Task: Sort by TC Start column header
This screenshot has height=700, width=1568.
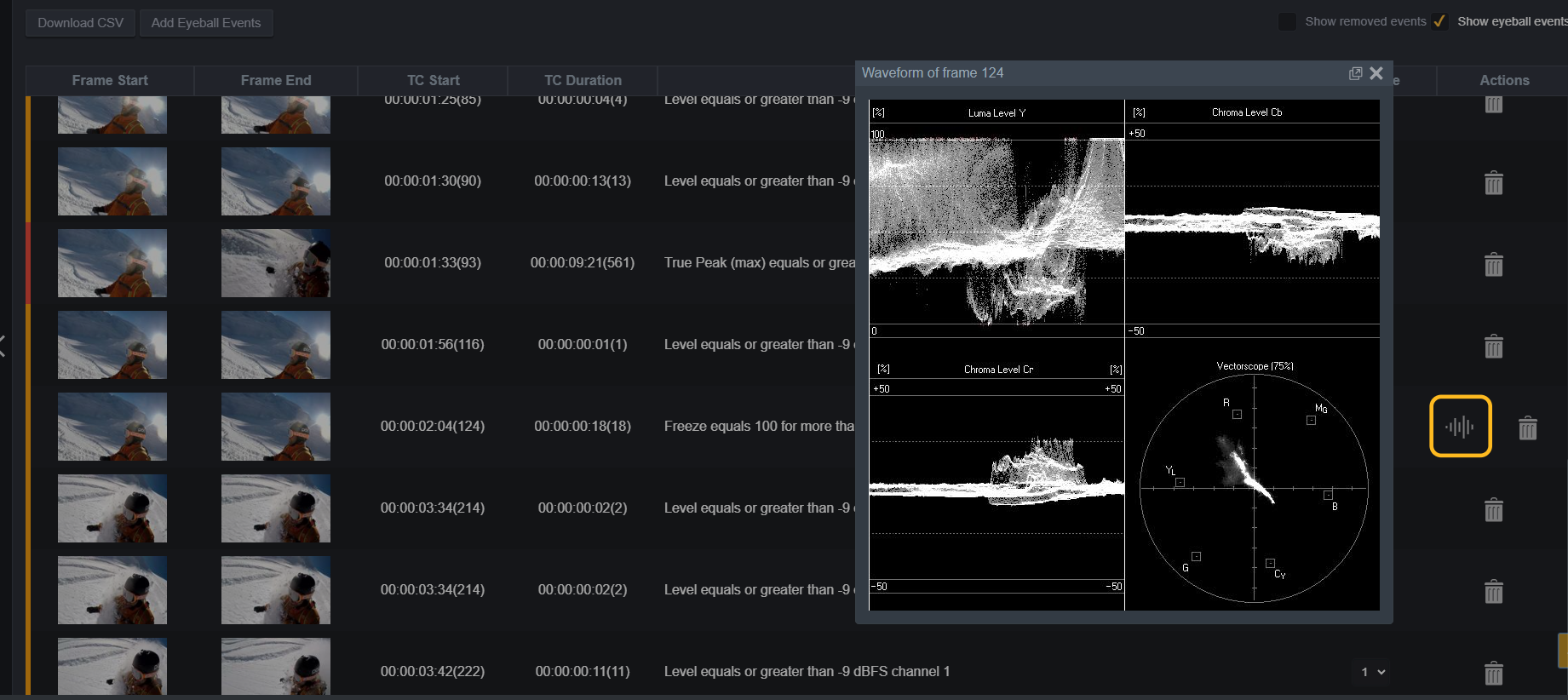Action: (433, 80)
